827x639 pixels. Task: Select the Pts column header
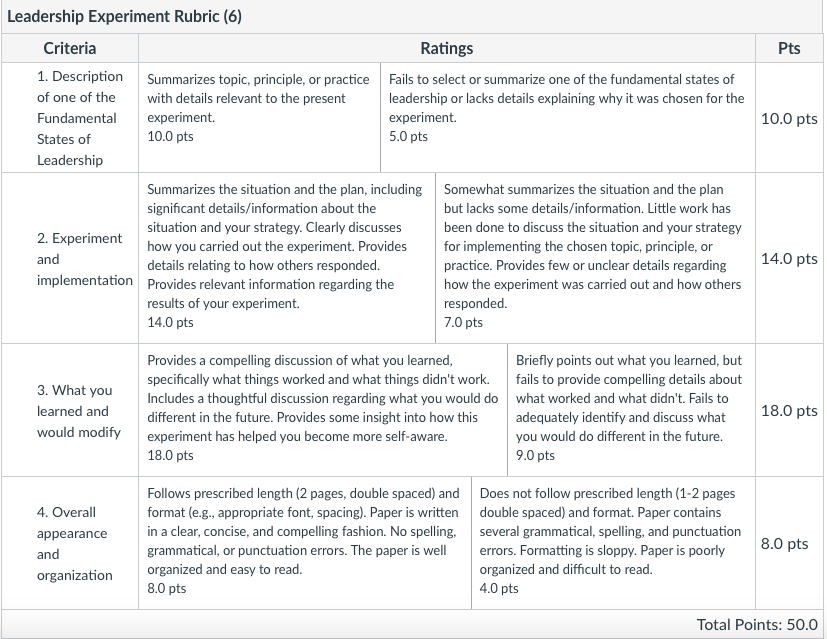(x=789, y=49)
